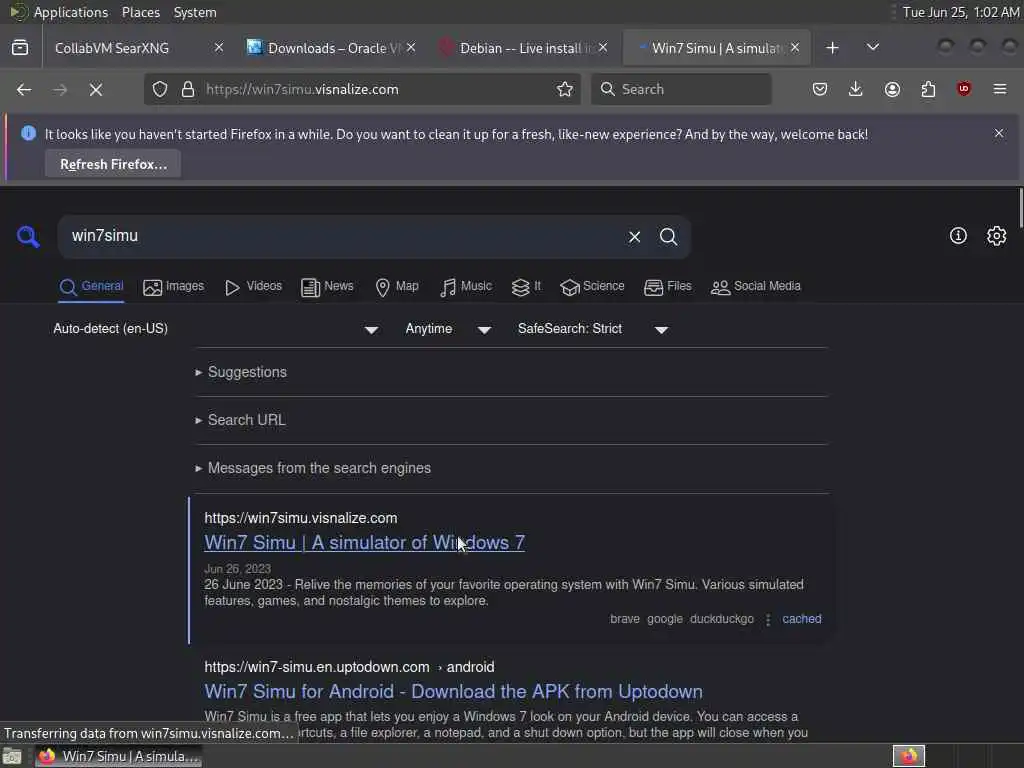
Task: Open the Applications menu
Action: coord(71,12)
